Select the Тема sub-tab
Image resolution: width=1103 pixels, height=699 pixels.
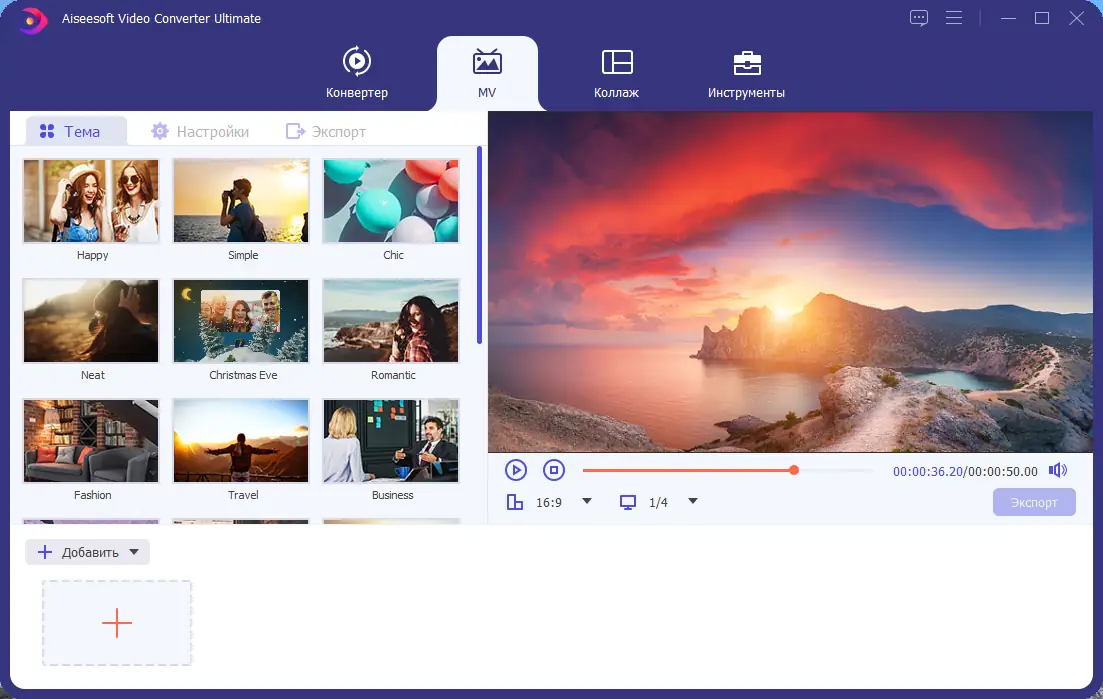[x=76, y=132]
